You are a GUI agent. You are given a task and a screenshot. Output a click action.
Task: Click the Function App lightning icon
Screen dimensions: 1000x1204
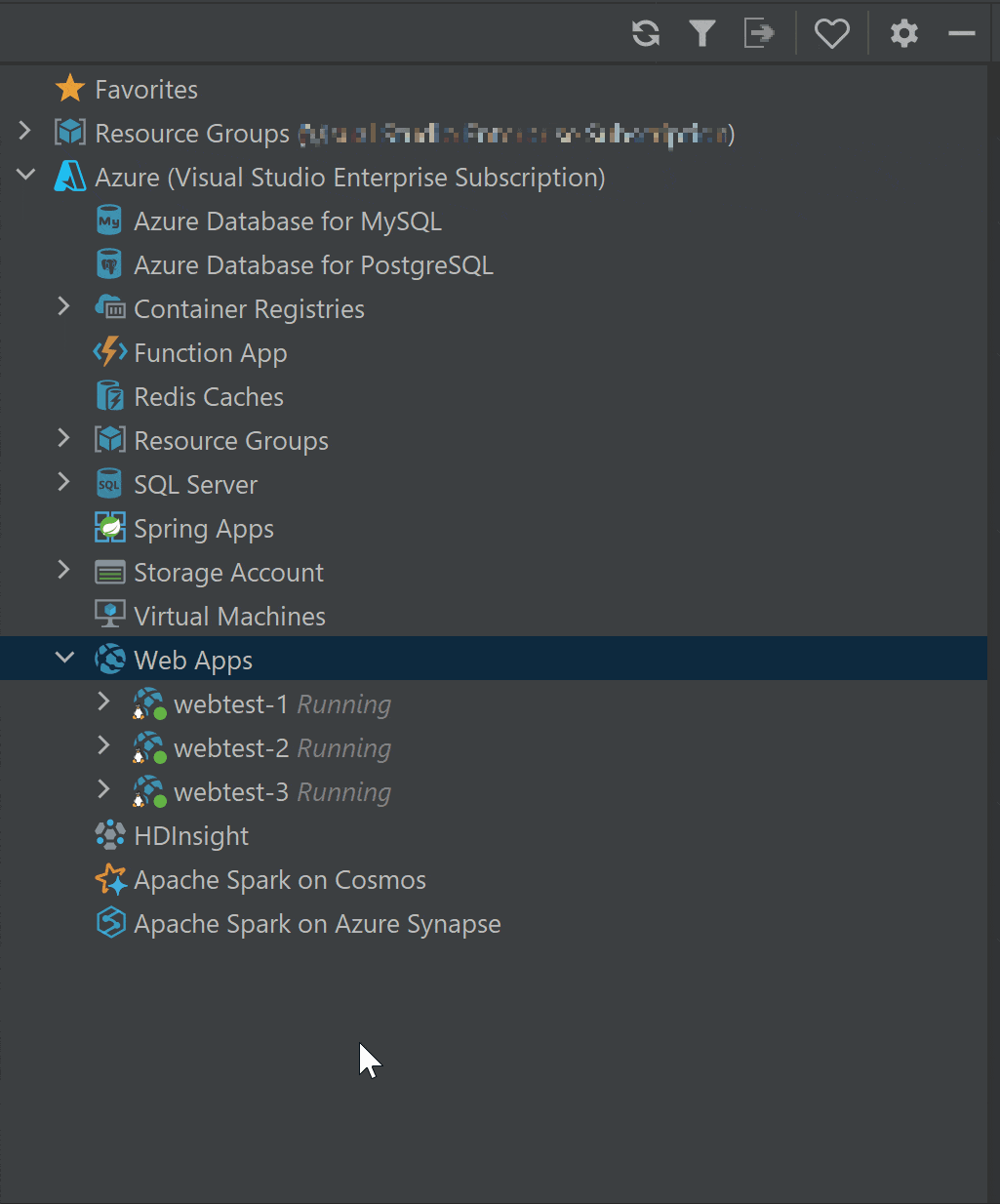pyautogui.click(x=109, y=351)
